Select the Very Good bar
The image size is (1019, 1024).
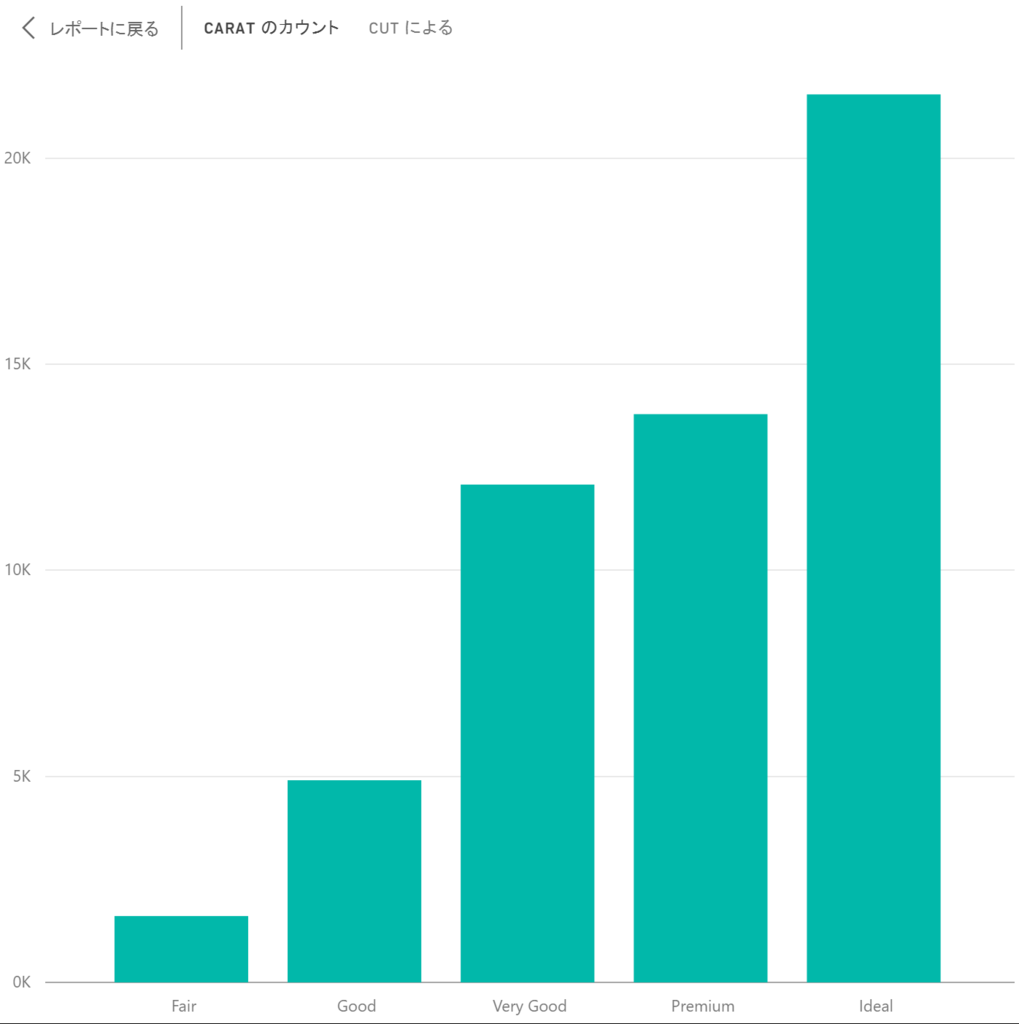[x=527, y=733]
